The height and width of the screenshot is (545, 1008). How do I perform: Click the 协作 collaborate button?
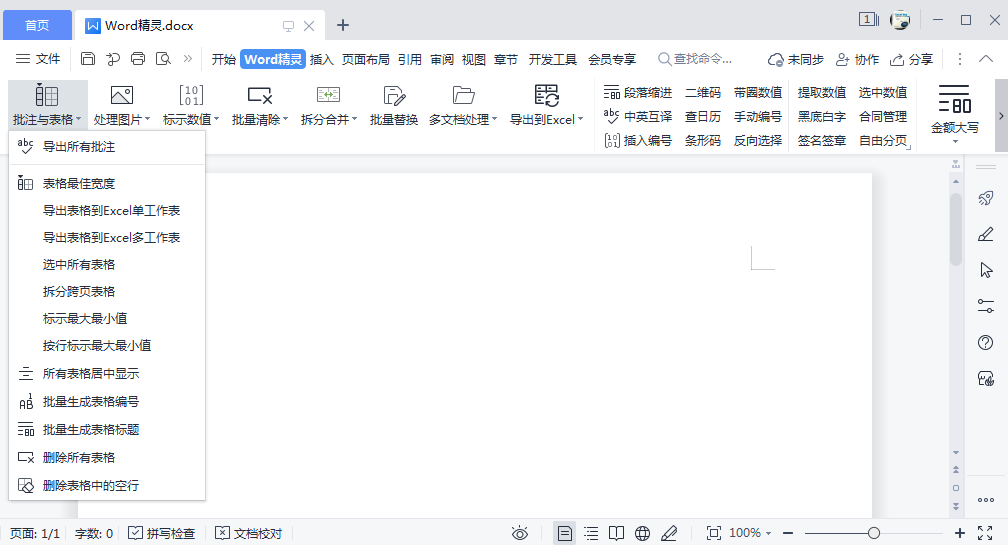(857, 60)
